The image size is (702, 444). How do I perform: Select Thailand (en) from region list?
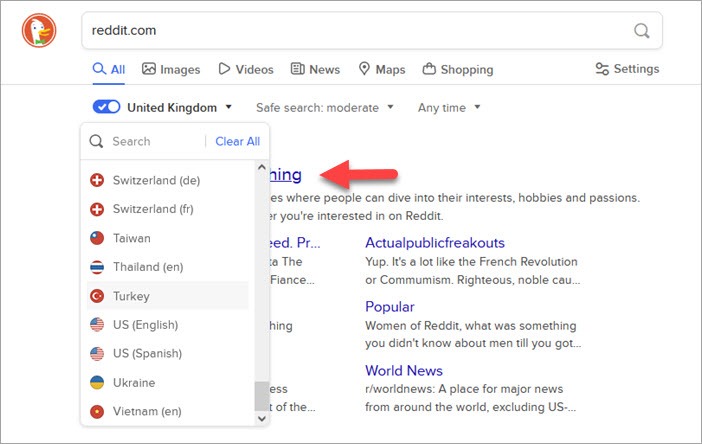(167, 267)
